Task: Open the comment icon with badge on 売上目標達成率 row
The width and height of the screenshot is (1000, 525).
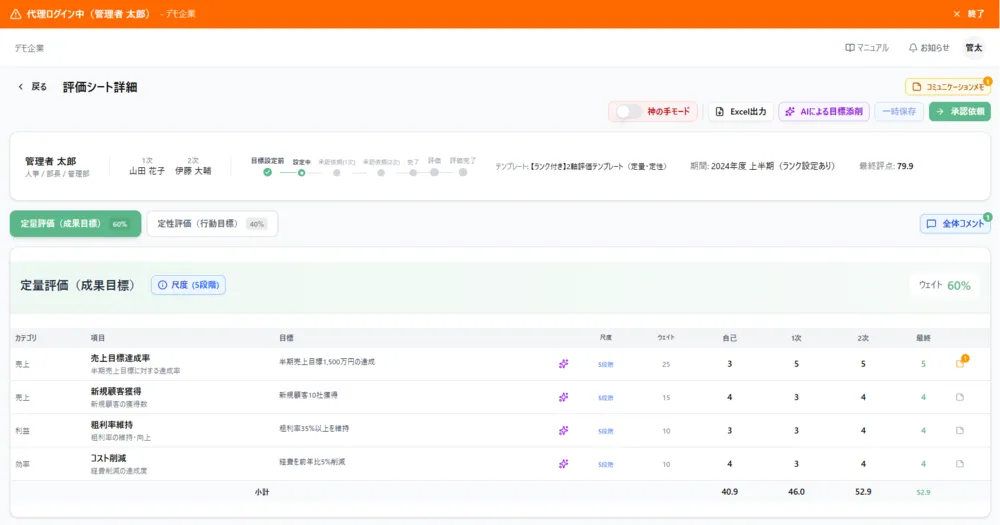Action: tap(960, 363)
